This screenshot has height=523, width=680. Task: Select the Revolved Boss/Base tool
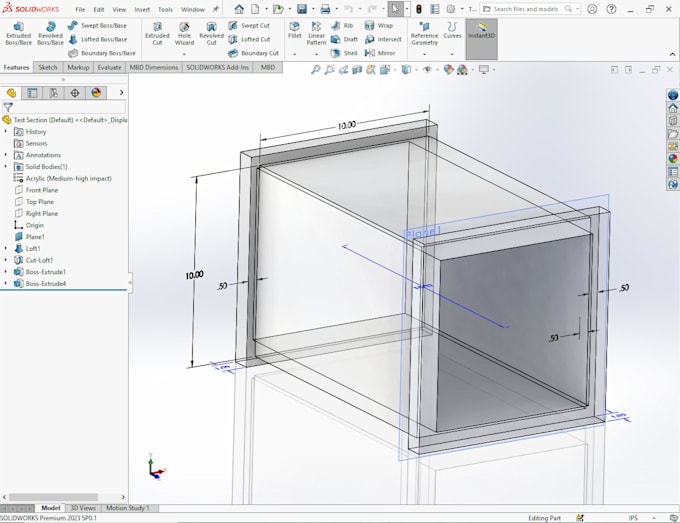[50, 33]
